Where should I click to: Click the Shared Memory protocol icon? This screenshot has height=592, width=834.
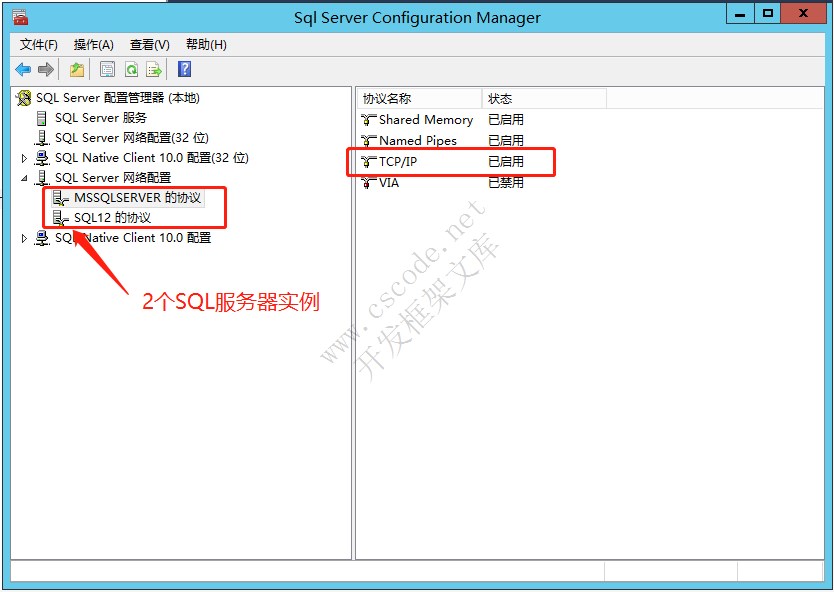click(x=368, y=120)
